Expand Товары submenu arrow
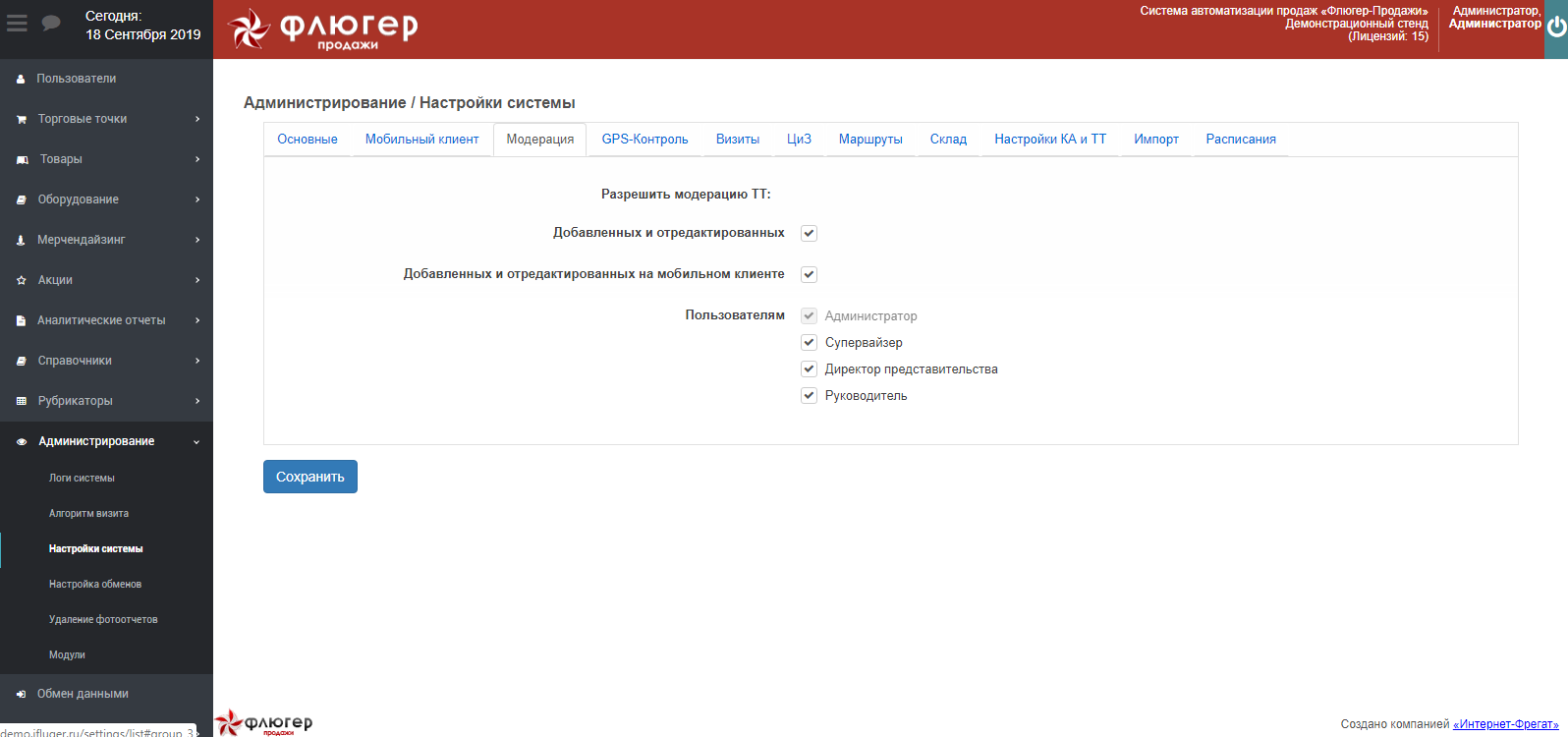Viewport: 1568px width, 737px height. pyautogui.click(x=197, y=159)
